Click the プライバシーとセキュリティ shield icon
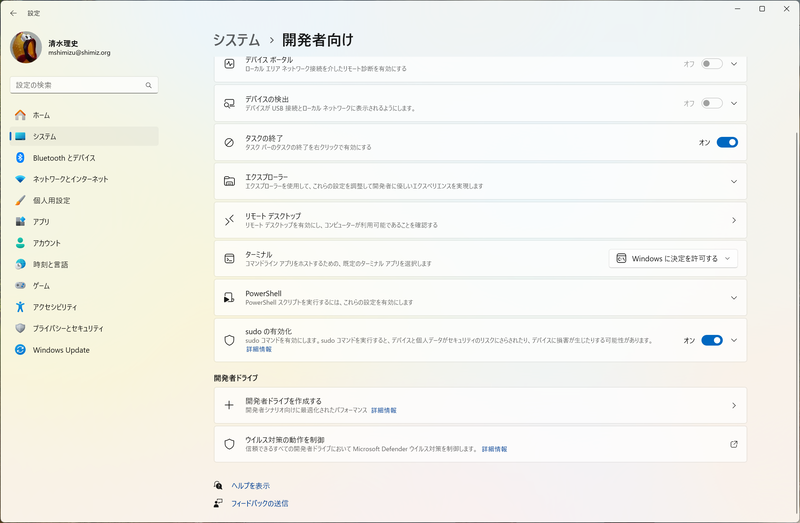This screenshot has height=523, width=800. (20, 329)
